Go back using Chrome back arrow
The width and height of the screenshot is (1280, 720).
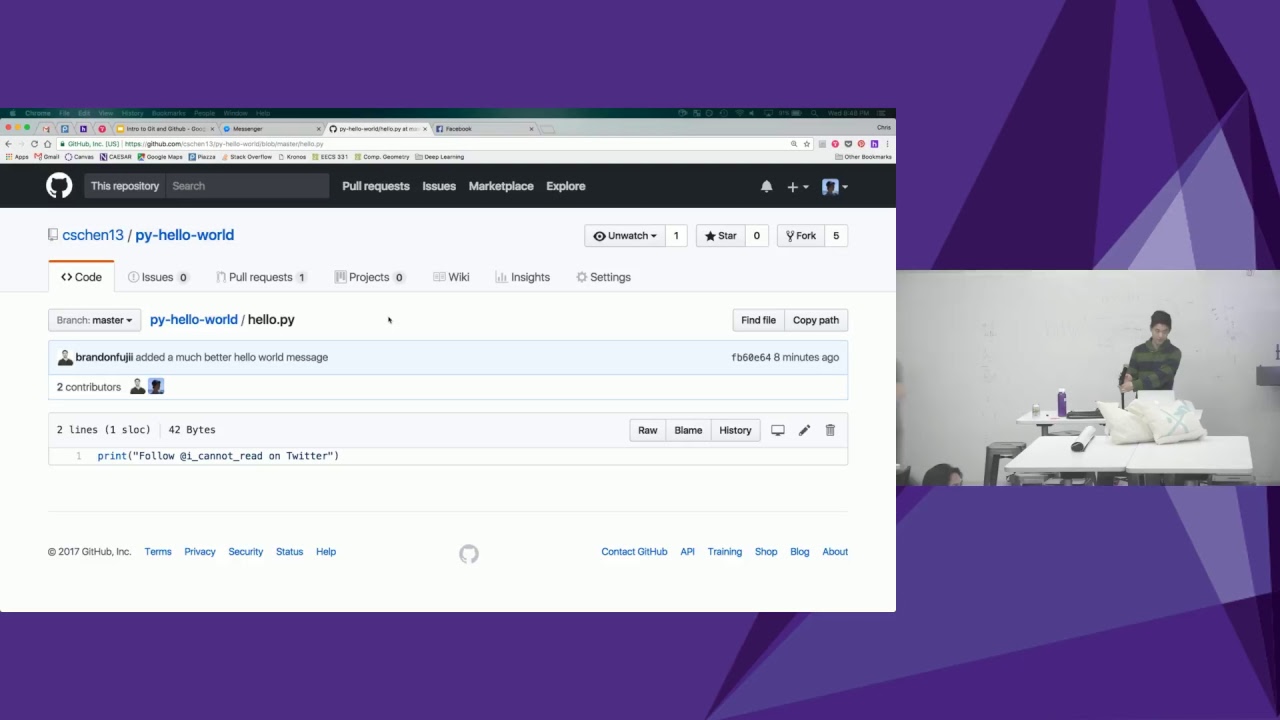[8, 144]
